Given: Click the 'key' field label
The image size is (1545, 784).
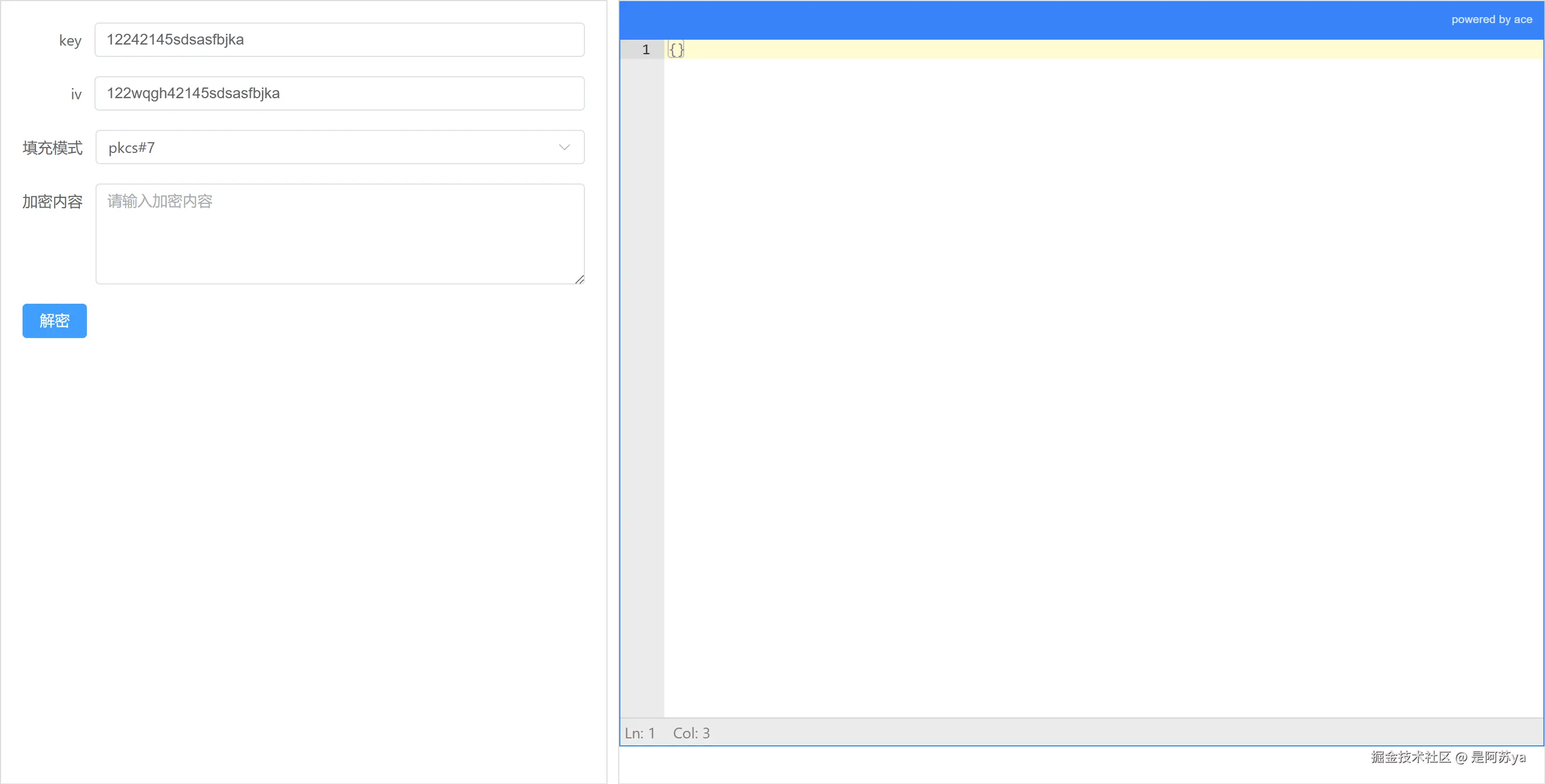Looking at the screenshot, I should coord(70,41).
